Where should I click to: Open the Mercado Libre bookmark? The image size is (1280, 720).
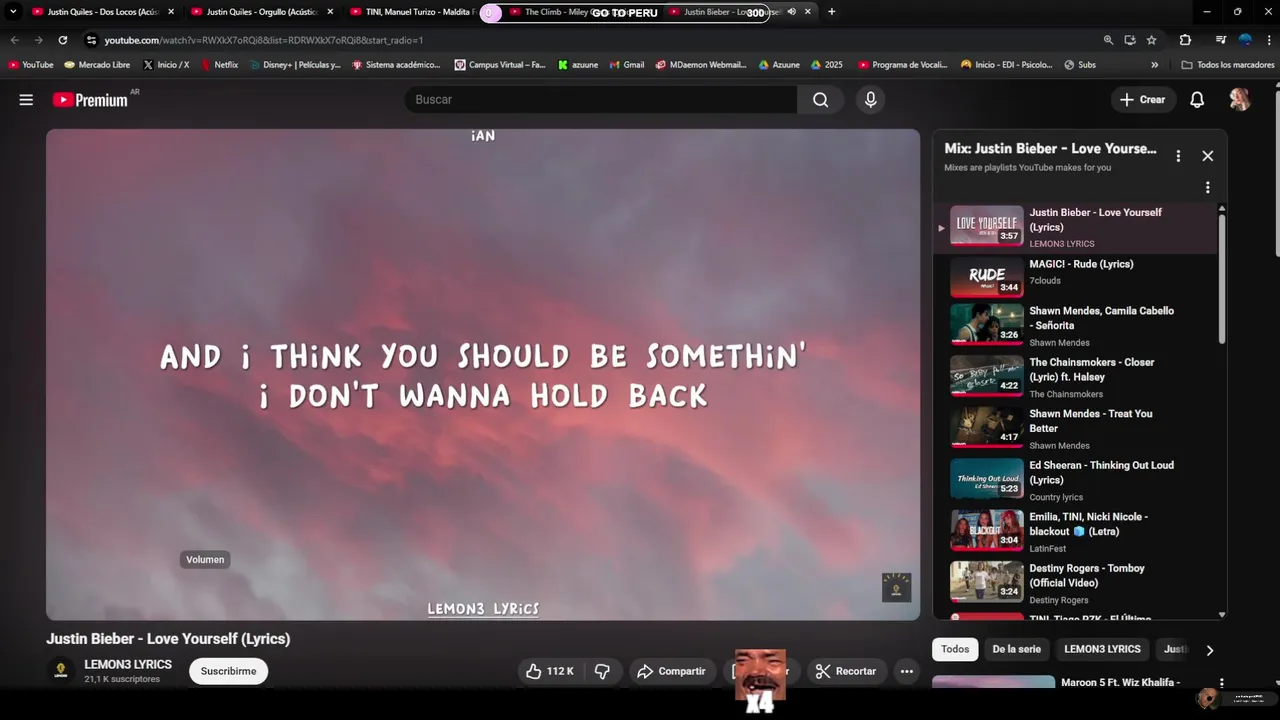(x=97, y=65)
